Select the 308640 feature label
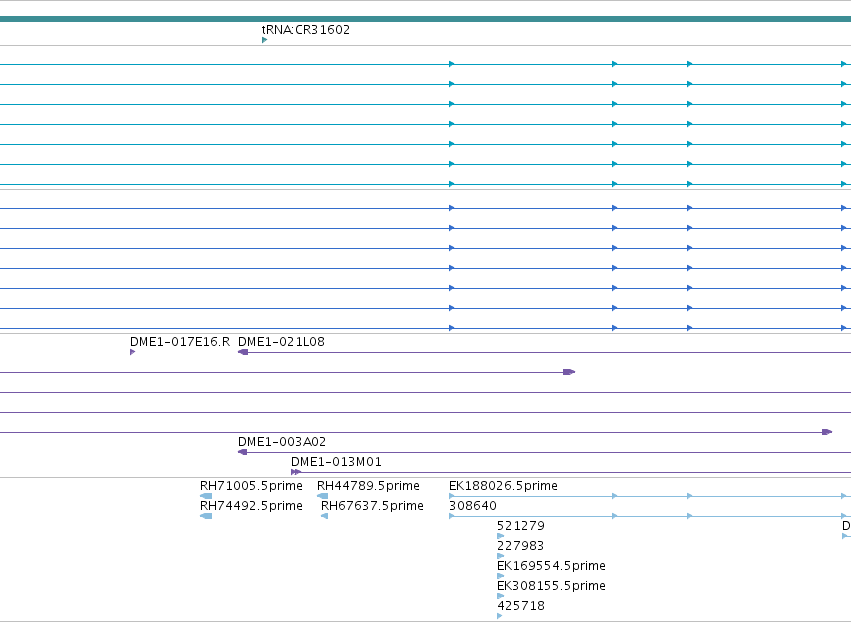The image size is (851, 622). (x=473, y=505)
